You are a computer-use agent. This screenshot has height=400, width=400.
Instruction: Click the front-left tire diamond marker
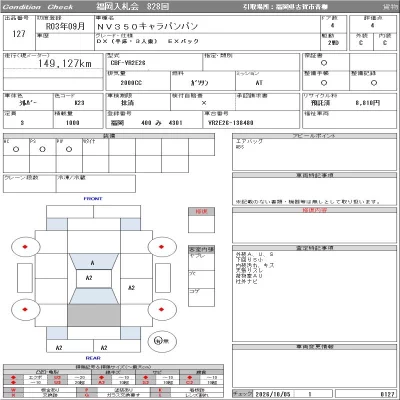(25, 247)
